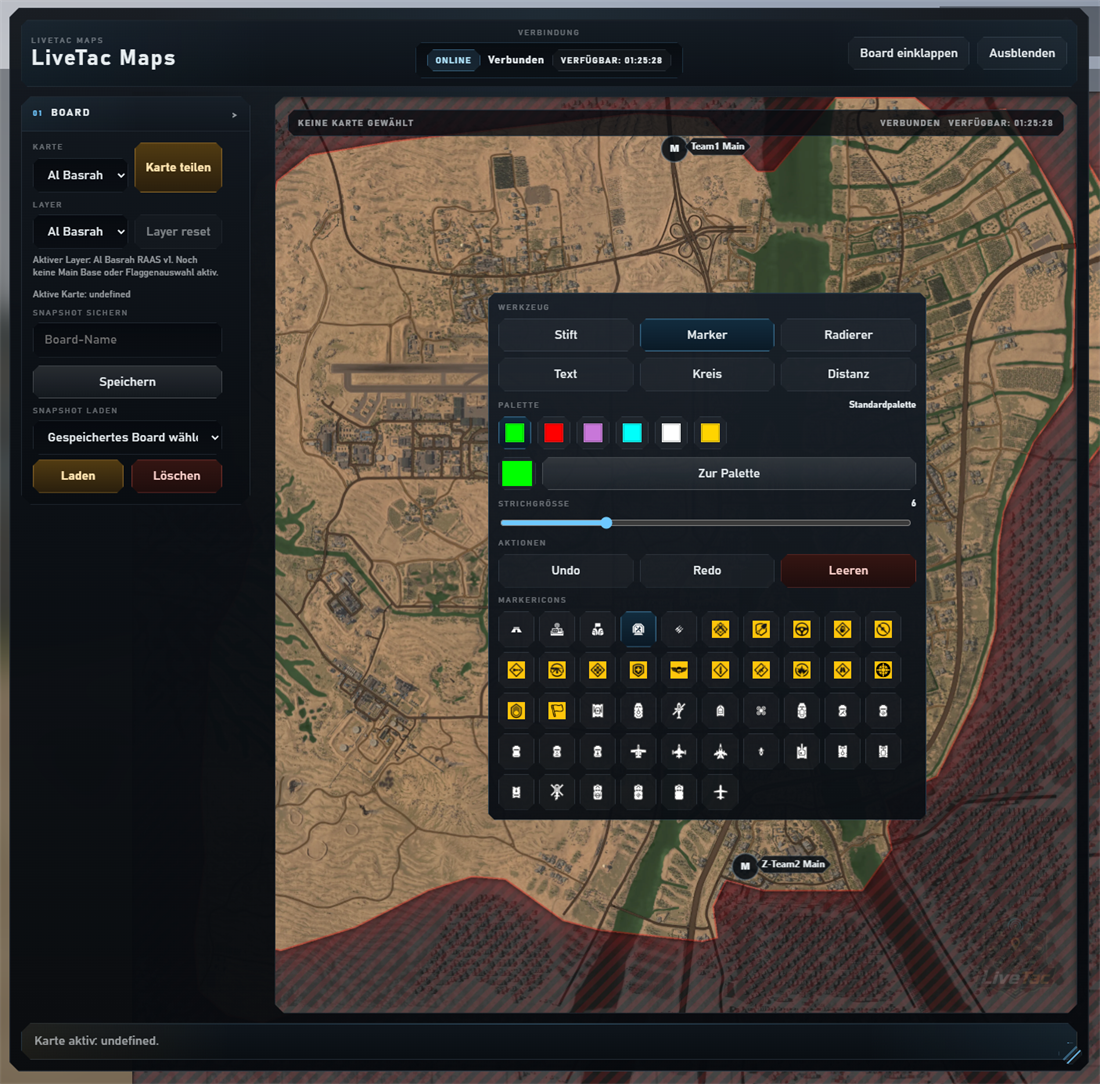This screenshot has height=1084, width=1100.
Task: Open the Karte map dropdown
Action: (81, 175)
